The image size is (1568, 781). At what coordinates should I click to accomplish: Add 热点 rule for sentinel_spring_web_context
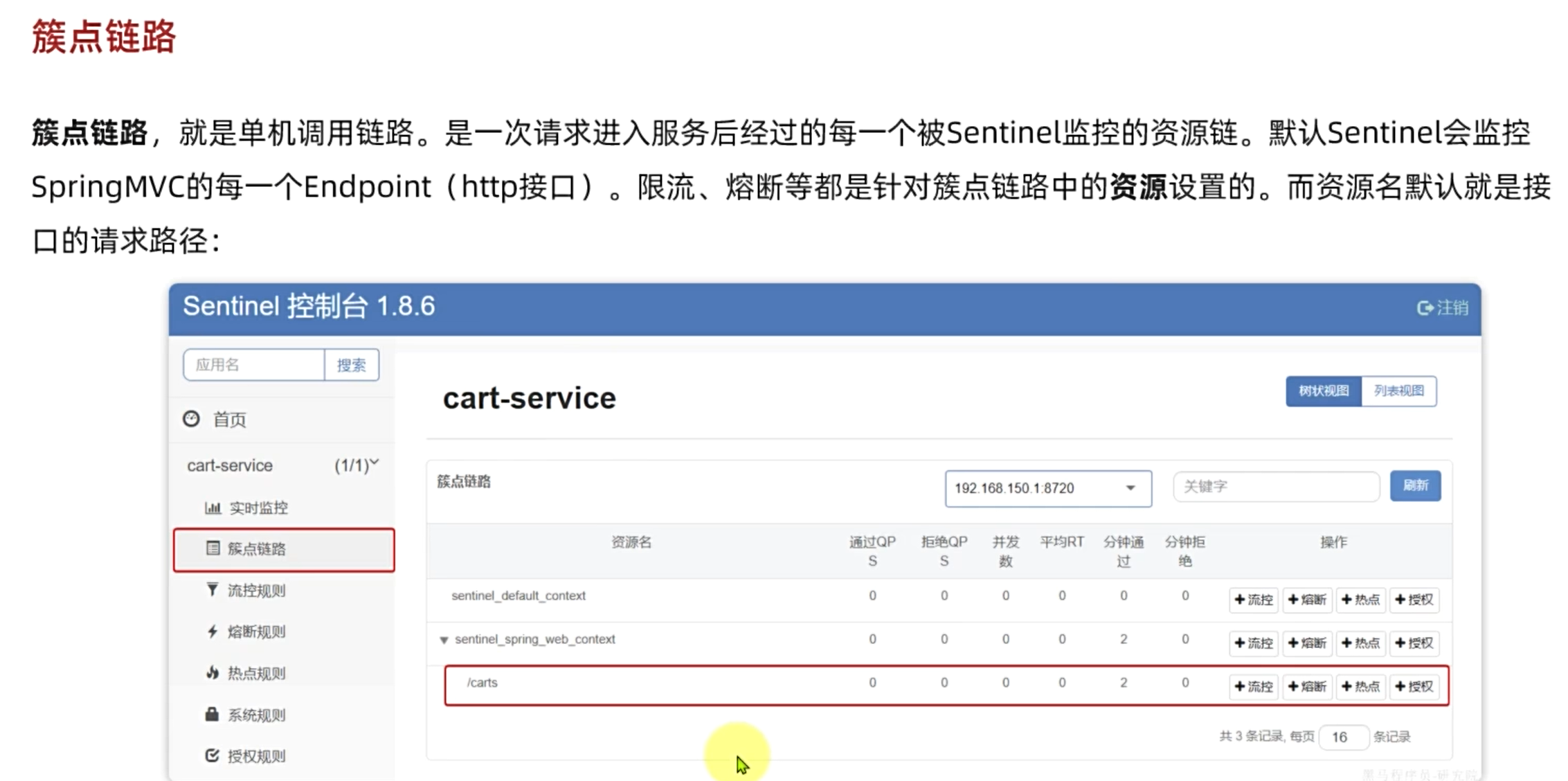[1360, 643]
